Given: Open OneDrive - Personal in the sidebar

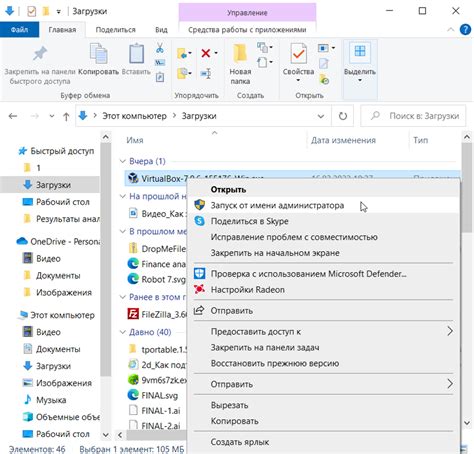Looking at the screenshot, I should (x=65, y=242).
